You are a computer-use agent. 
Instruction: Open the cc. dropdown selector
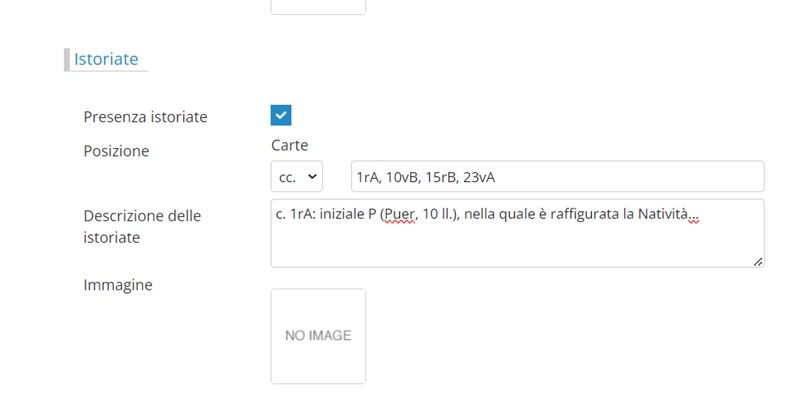(x=296, y=177)
